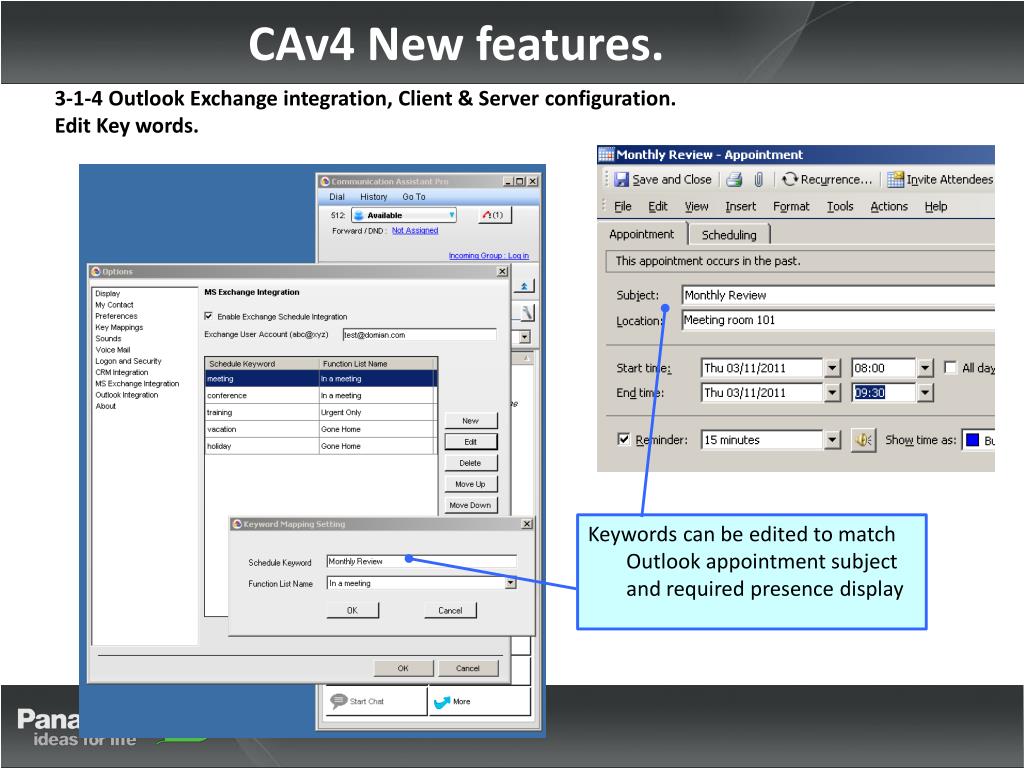Open the 08:00 start time dropdown
Screen dimensions: 1024x768
tap(925, 368)
